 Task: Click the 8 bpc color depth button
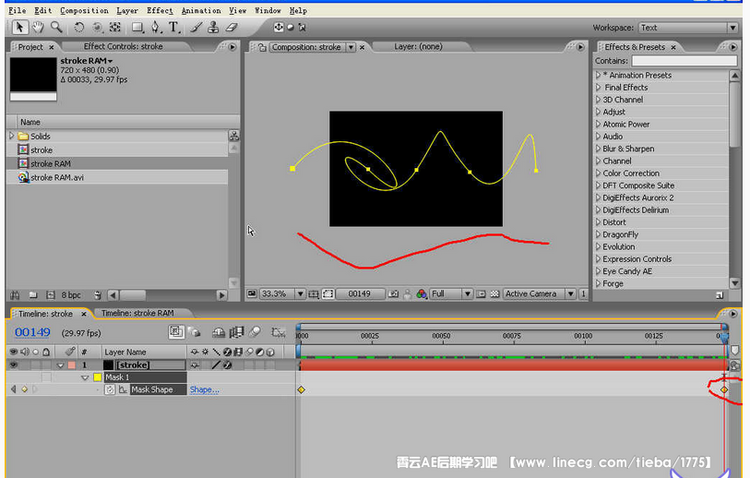pyautogui.click(x=71, y=295)
